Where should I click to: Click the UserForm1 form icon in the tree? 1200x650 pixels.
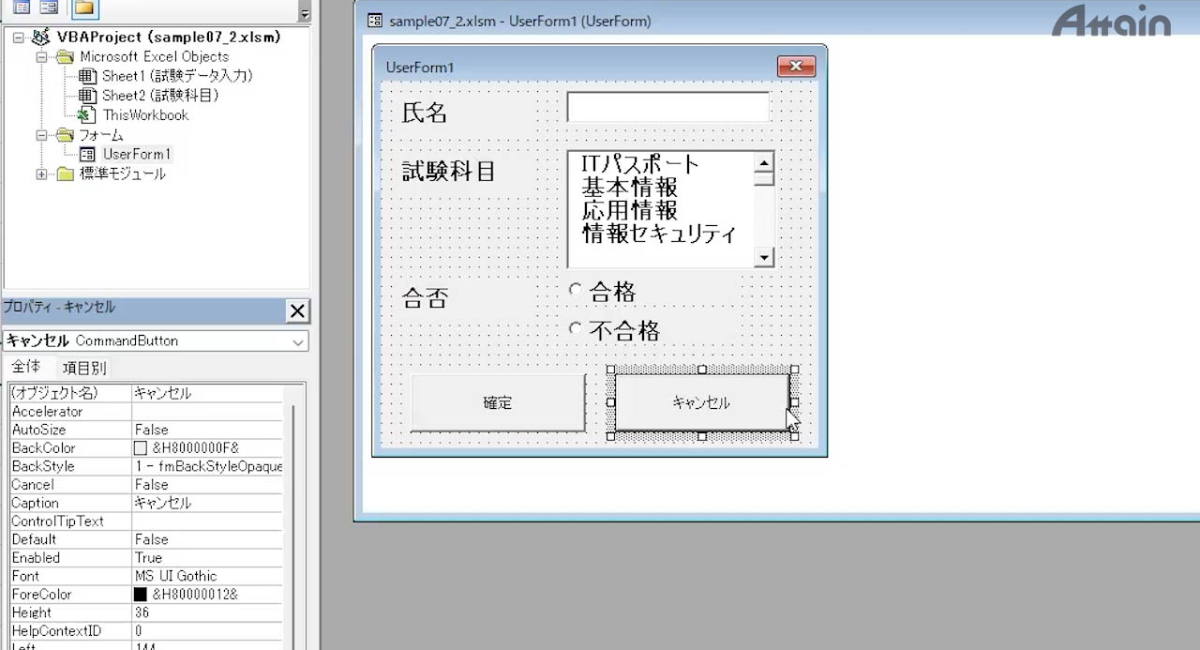pyautogui.click(x=87, y=154)
